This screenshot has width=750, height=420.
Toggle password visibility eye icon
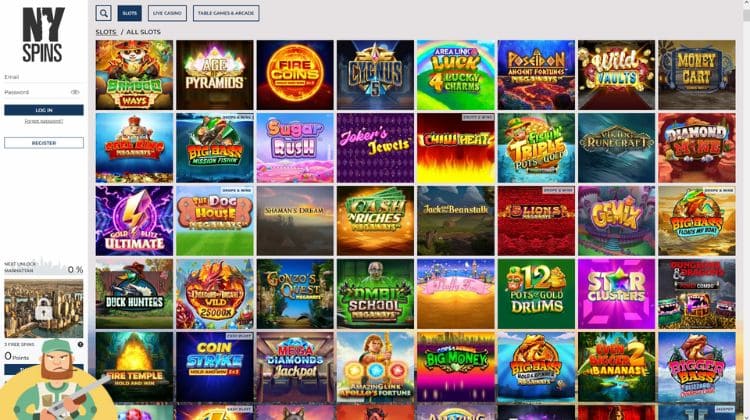75,92
